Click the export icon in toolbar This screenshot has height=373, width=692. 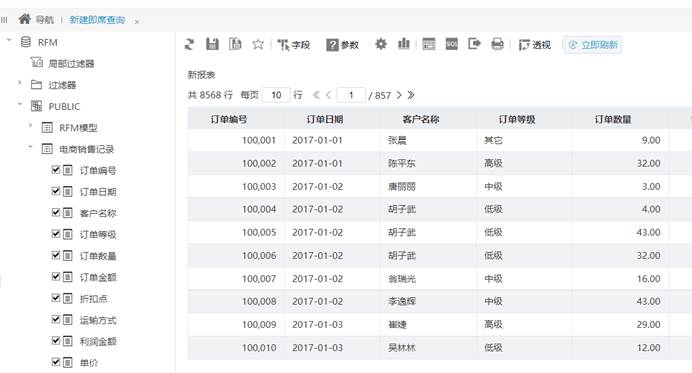click(x=474, y=44)
